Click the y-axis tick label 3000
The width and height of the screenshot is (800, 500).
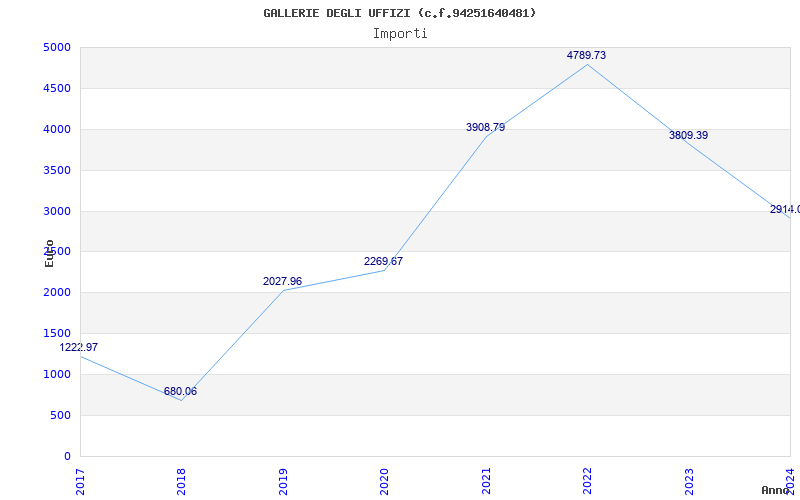(x=57, y=211)
